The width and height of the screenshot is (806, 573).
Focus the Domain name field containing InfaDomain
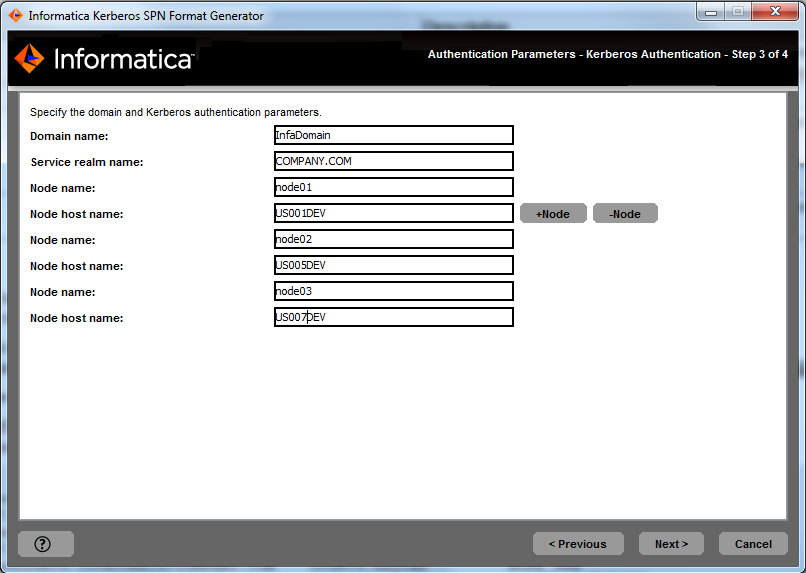(394, 135)
